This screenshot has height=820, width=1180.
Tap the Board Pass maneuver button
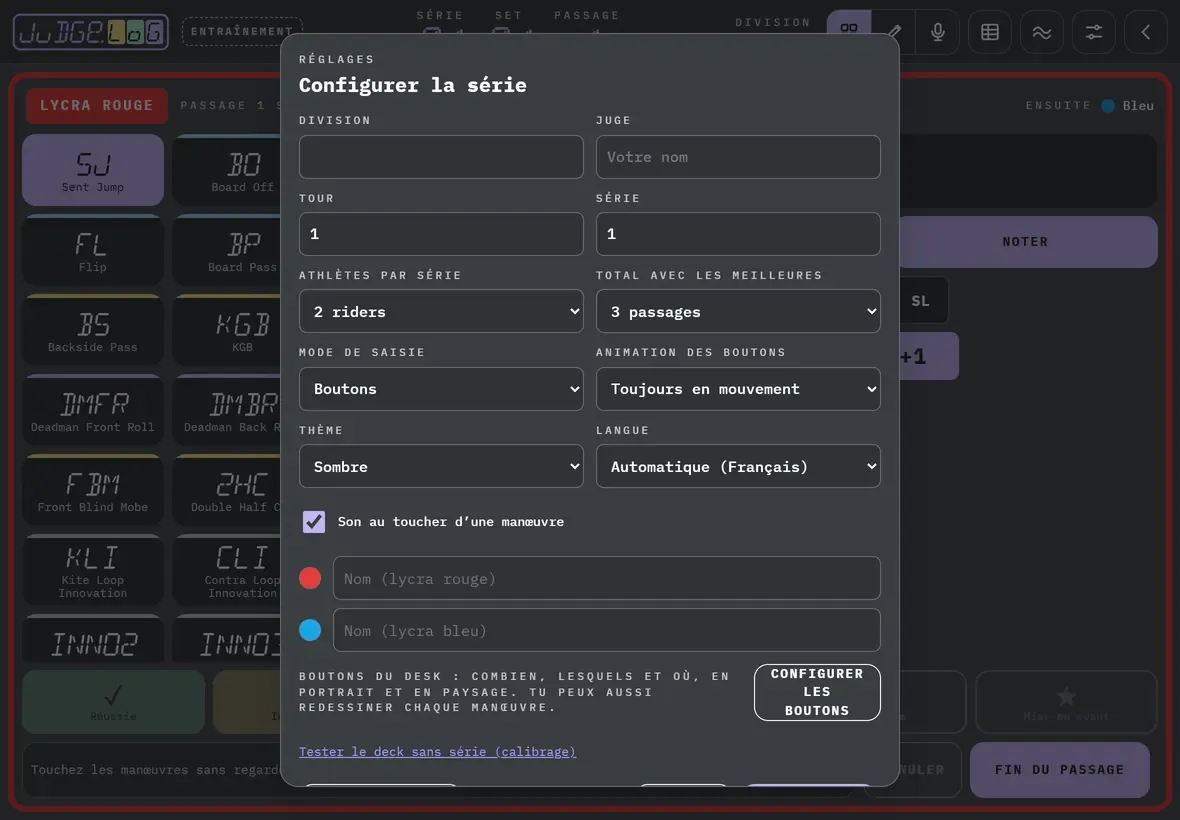pos(227,251)
